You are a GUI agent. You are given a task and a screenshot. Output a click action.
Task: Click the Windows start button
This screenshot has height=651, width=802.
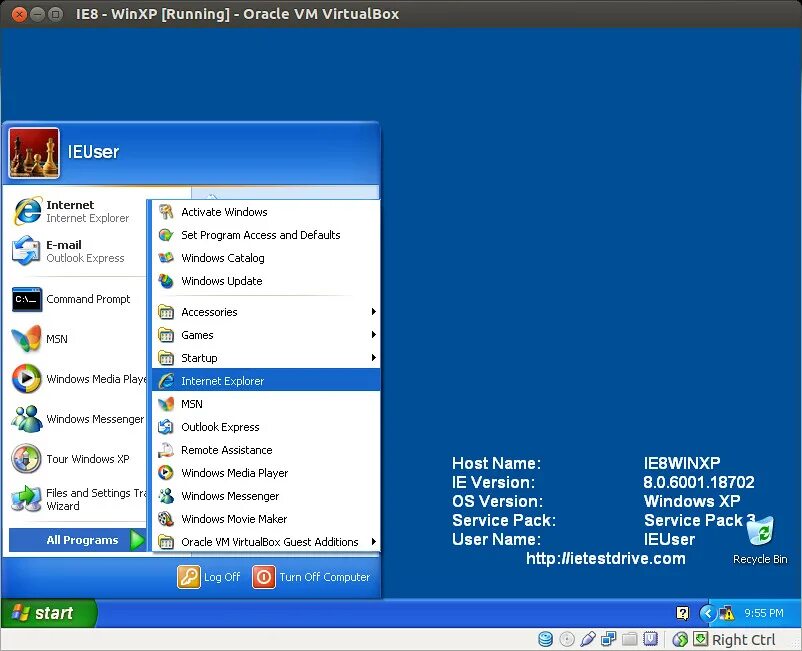click(49, 613)
